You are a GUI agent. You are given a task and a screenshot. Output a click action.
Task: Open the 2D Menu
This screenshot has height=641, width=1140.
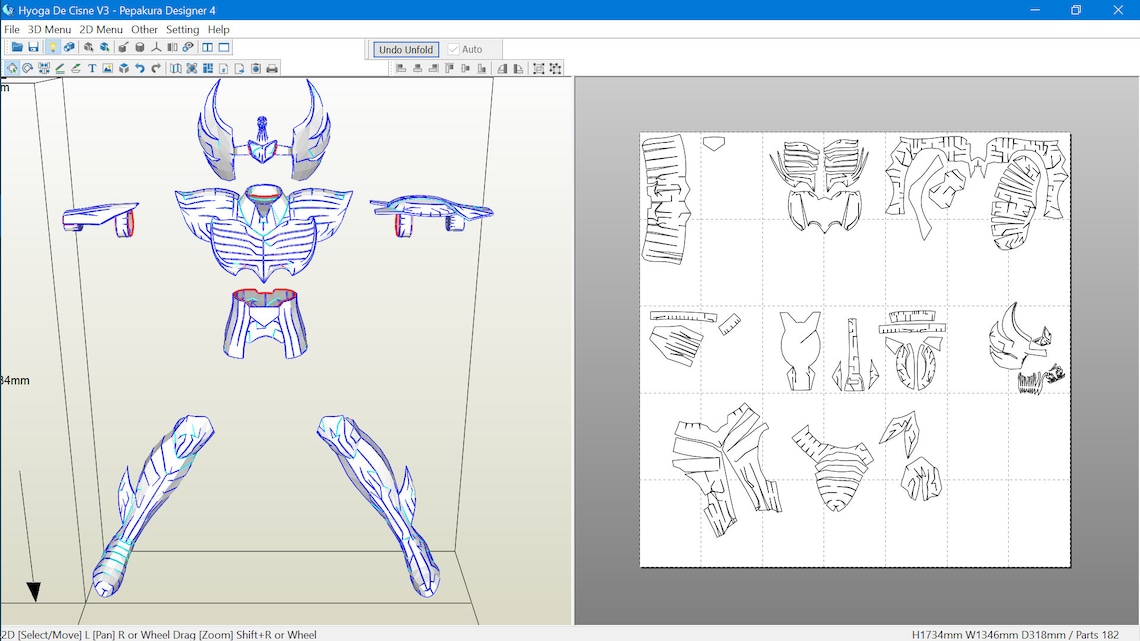[101, 29]
